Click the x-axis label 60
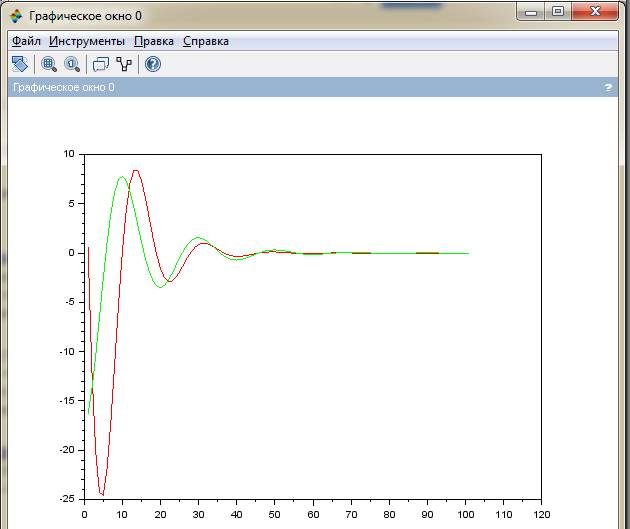 313,515
